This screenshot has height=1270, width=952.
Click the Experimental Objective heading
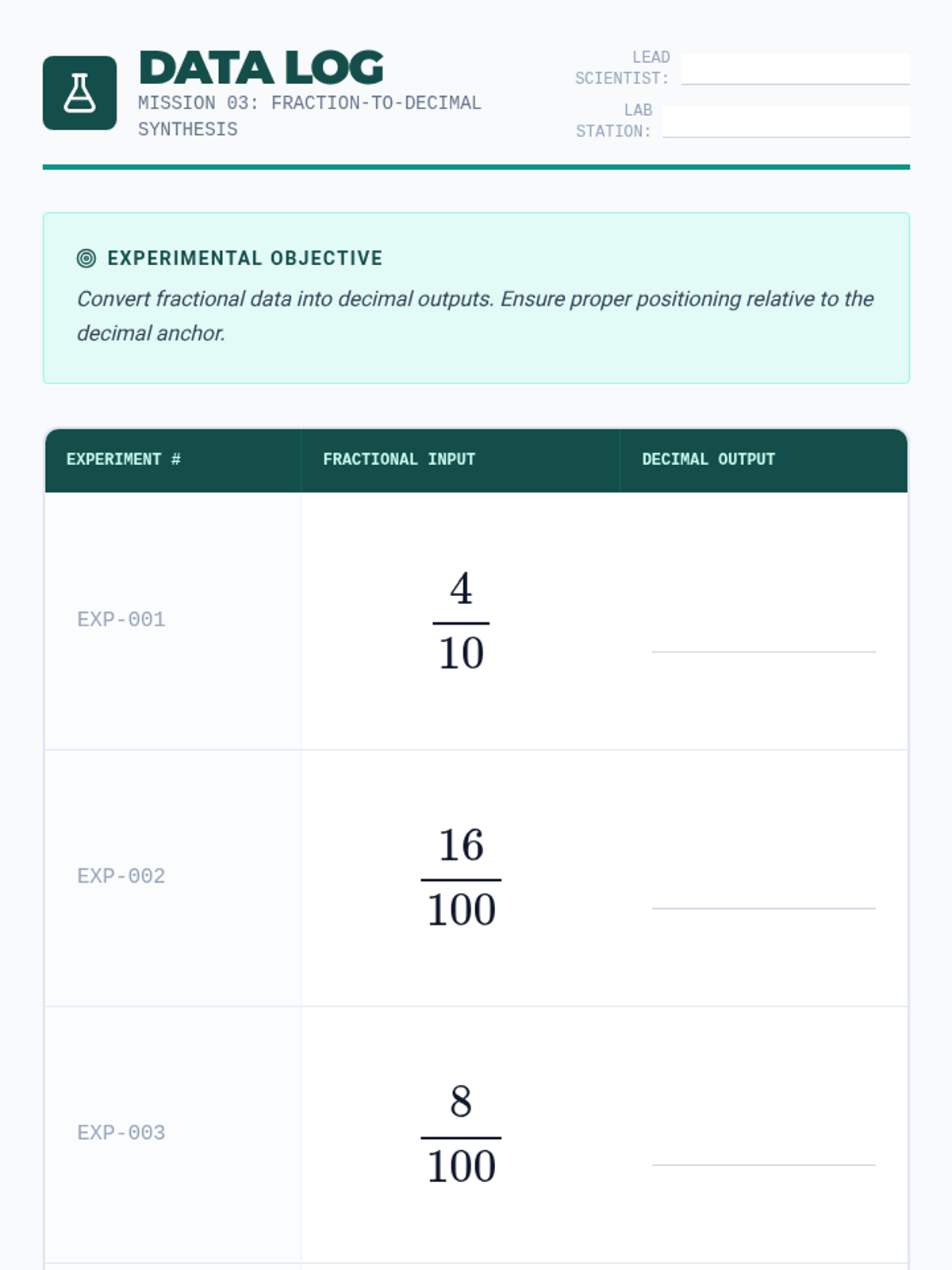point(244,259)
